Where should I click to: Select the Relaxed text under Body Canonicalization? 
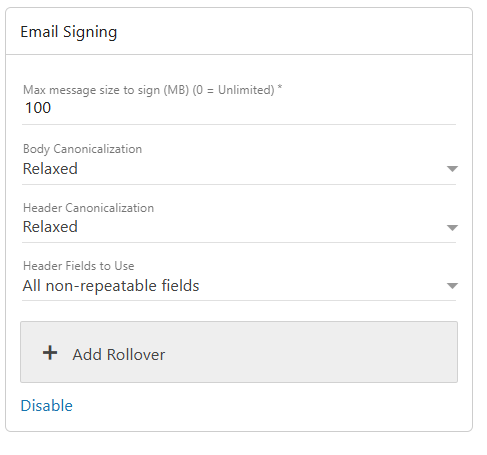click(x=50, y=169)
